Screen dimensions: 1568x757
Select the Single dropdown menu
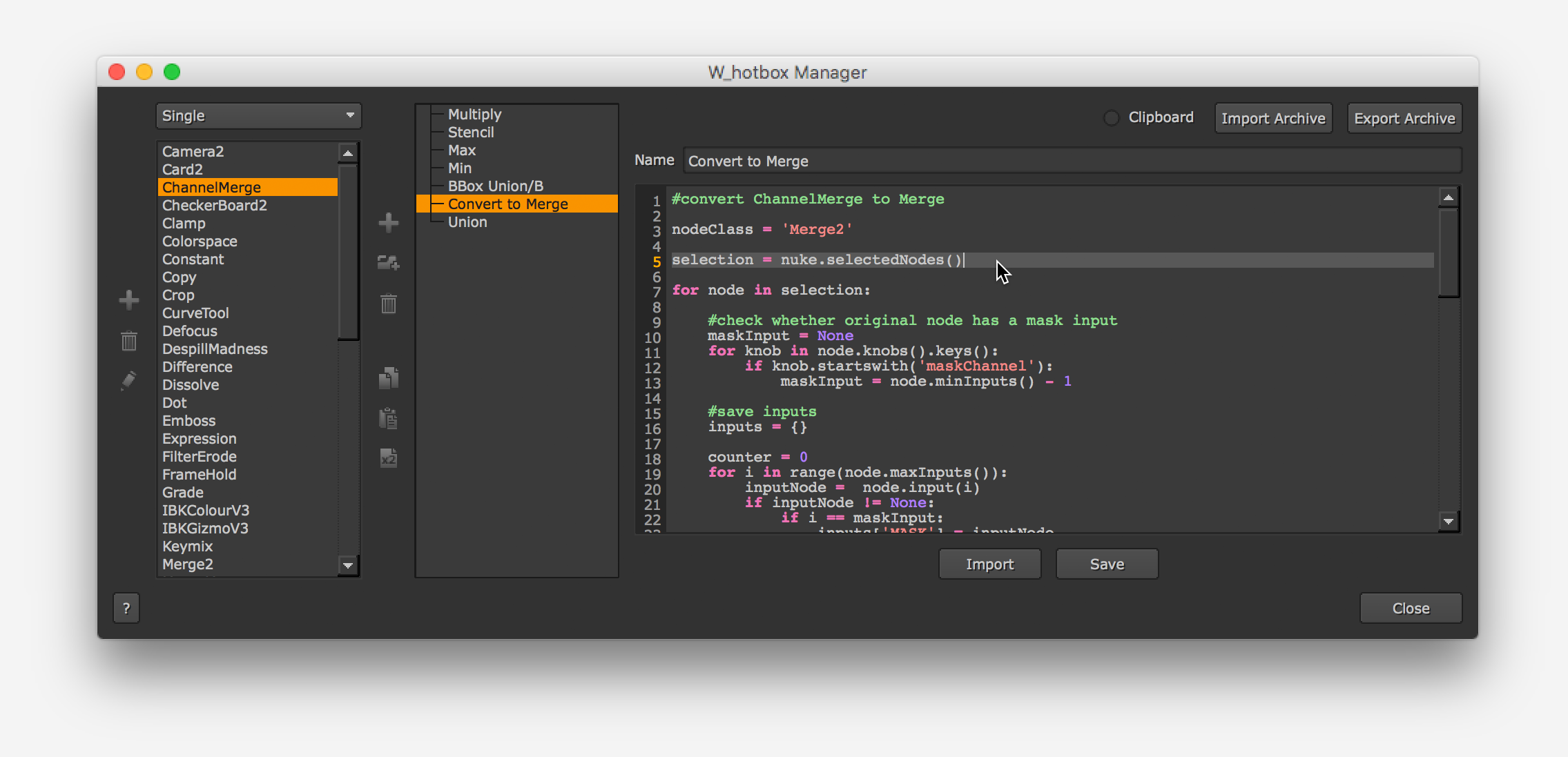[254, 117]
